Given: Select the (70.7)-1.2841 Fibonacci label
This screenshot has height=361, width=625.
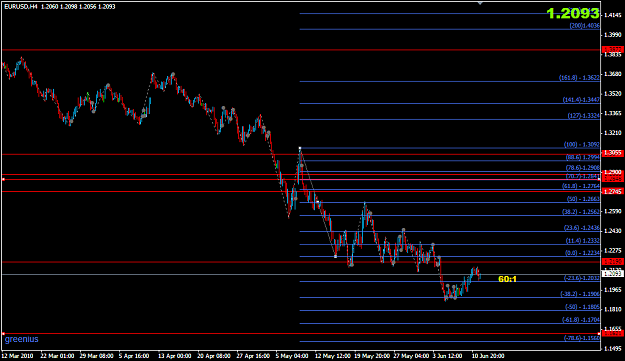Looking at the screenshot, I should pos(582,177).
